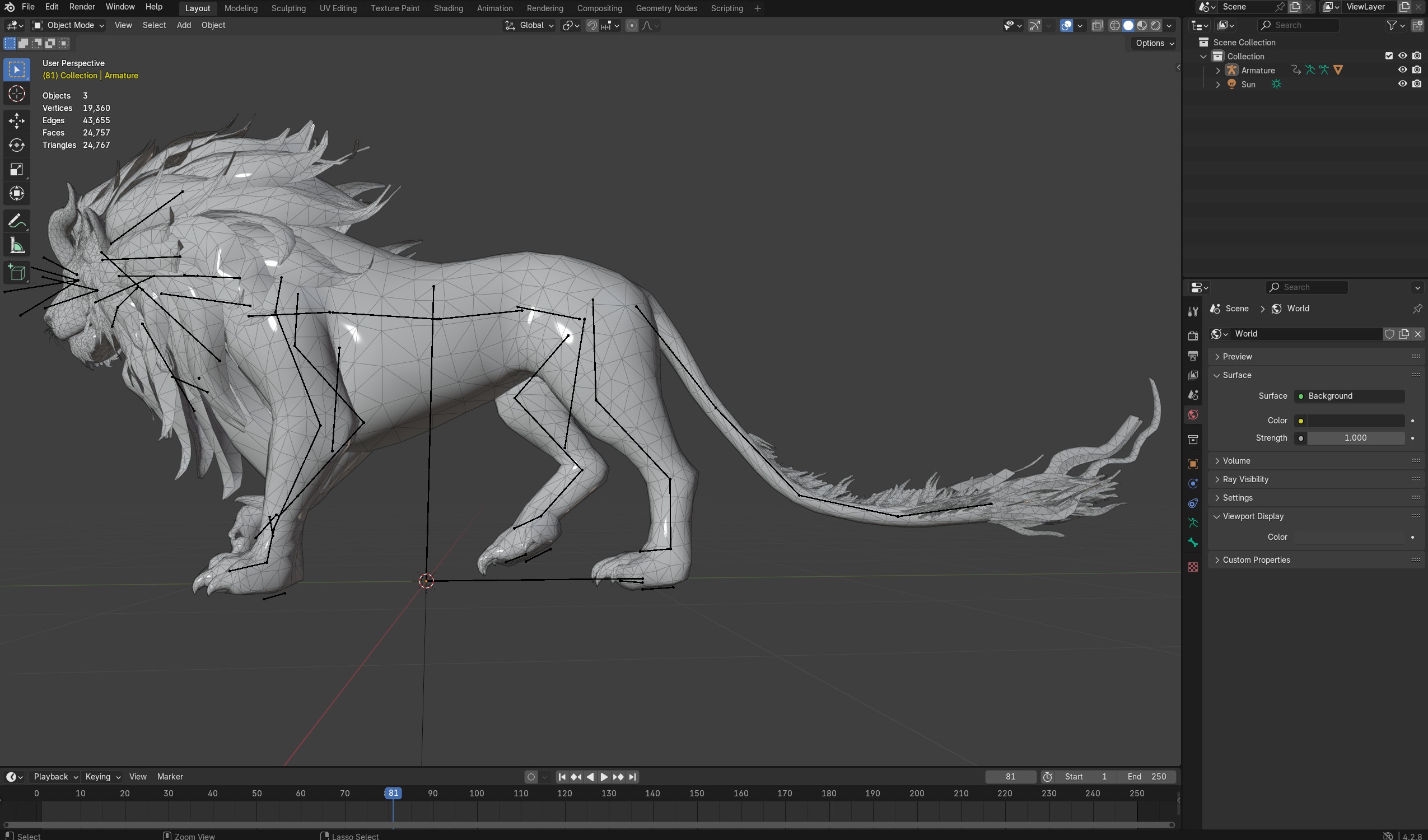The image size is (1428, 840).
Task: Pick the Scale tool
Action: 16,170
